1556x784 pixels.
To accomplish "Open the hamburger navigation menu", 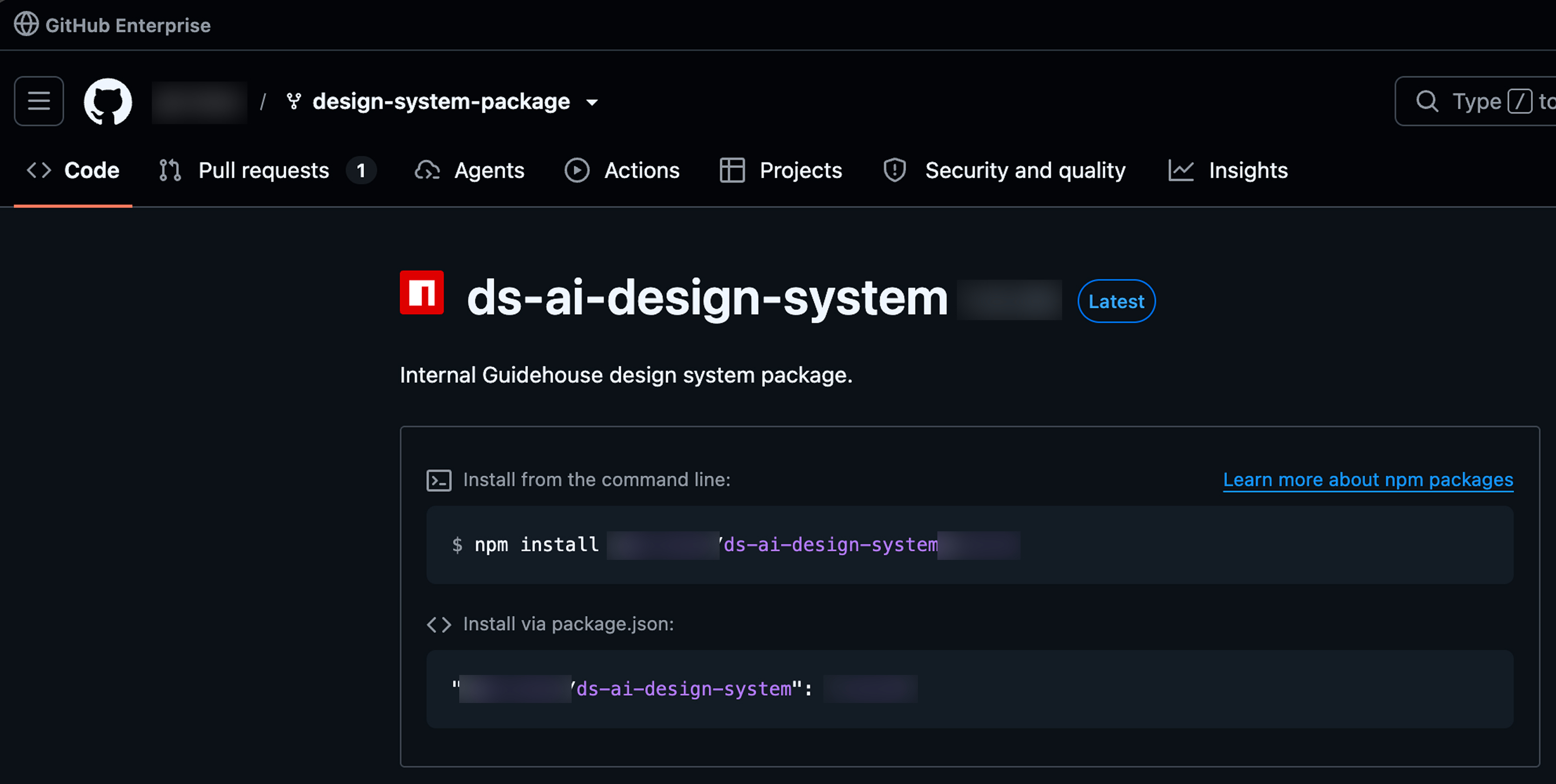I will [39, 101].
